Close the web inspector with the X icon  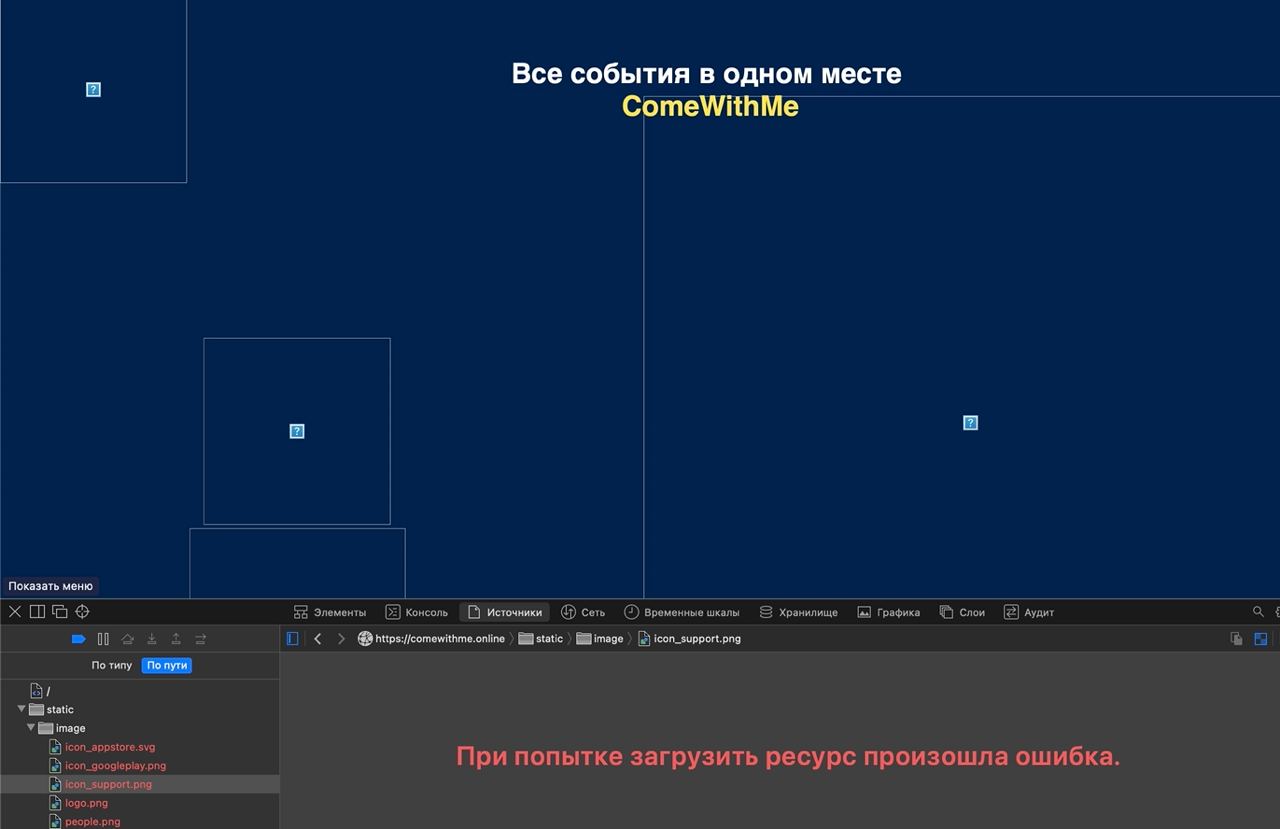point(14,612)
